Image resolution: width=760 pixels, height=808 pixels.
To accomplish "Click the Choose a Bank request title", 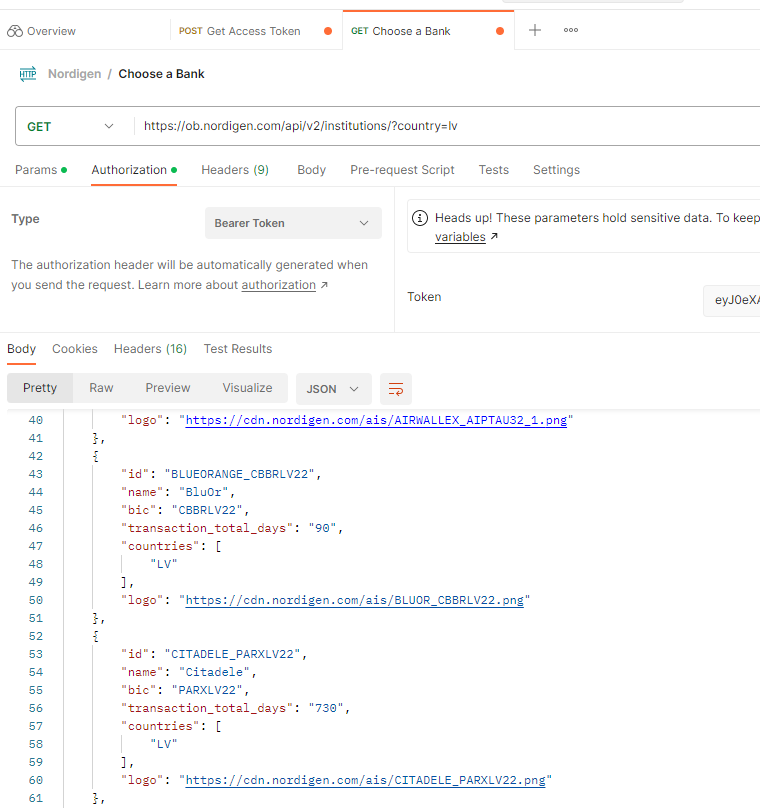I will [x=161, y=74].
